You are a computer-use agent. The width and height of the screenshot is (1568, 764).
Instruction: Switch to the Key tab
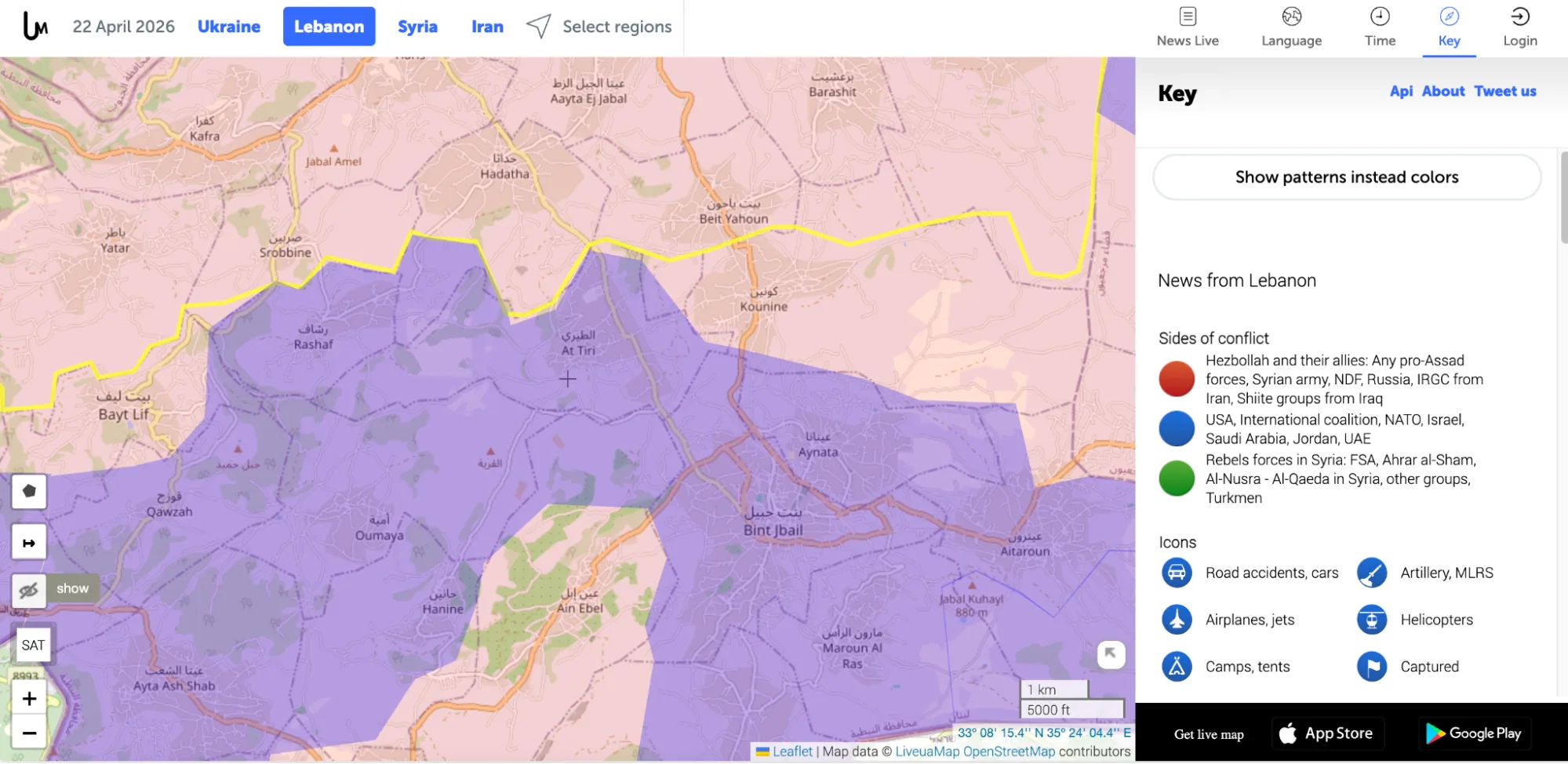[1449, 27]
